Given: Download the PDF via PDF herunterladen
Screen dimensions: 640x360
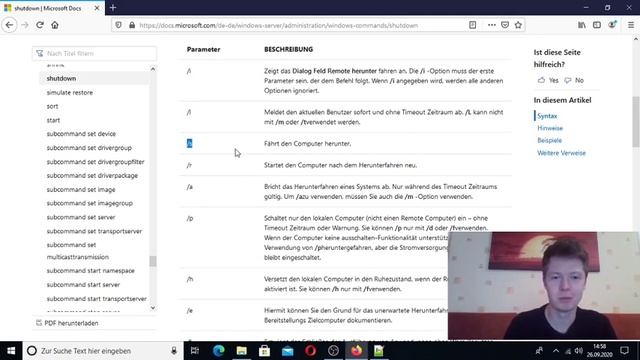Looking at the screenshot, I should 67,323.
